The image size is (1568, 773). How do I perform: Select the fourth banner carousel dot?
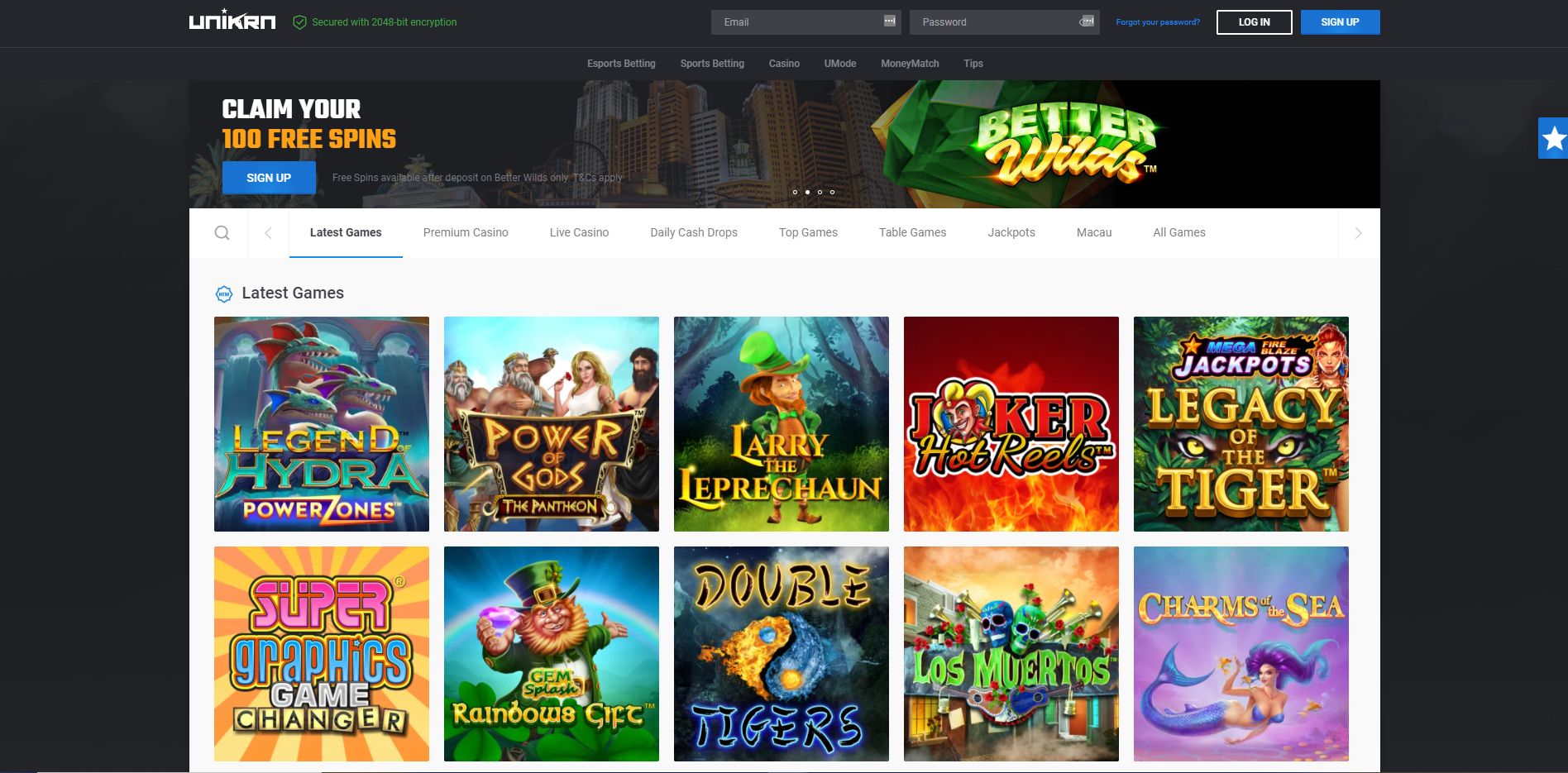(832, 192)
